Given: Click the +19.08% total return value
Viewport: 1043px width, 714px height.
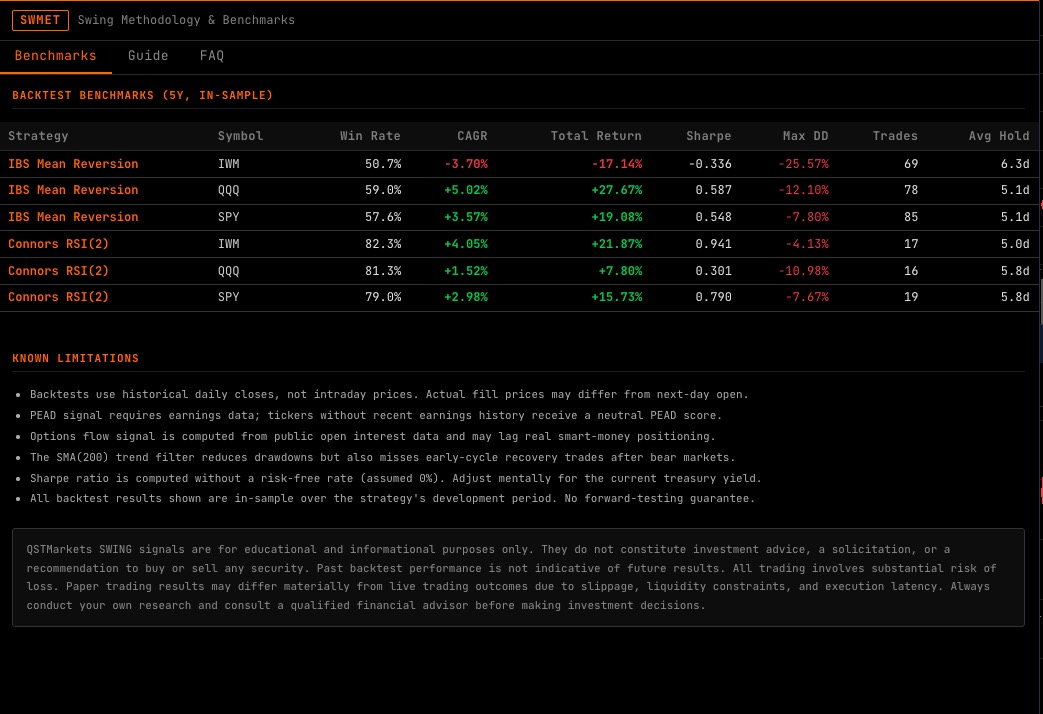Looking at the screenshot, I should [x=617, y=217].
